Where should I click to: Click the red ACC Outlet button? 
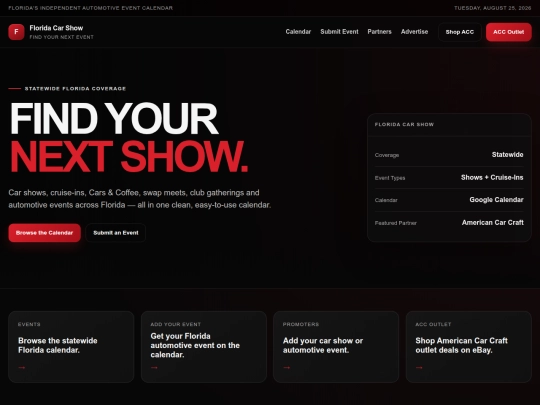[509, 32]
